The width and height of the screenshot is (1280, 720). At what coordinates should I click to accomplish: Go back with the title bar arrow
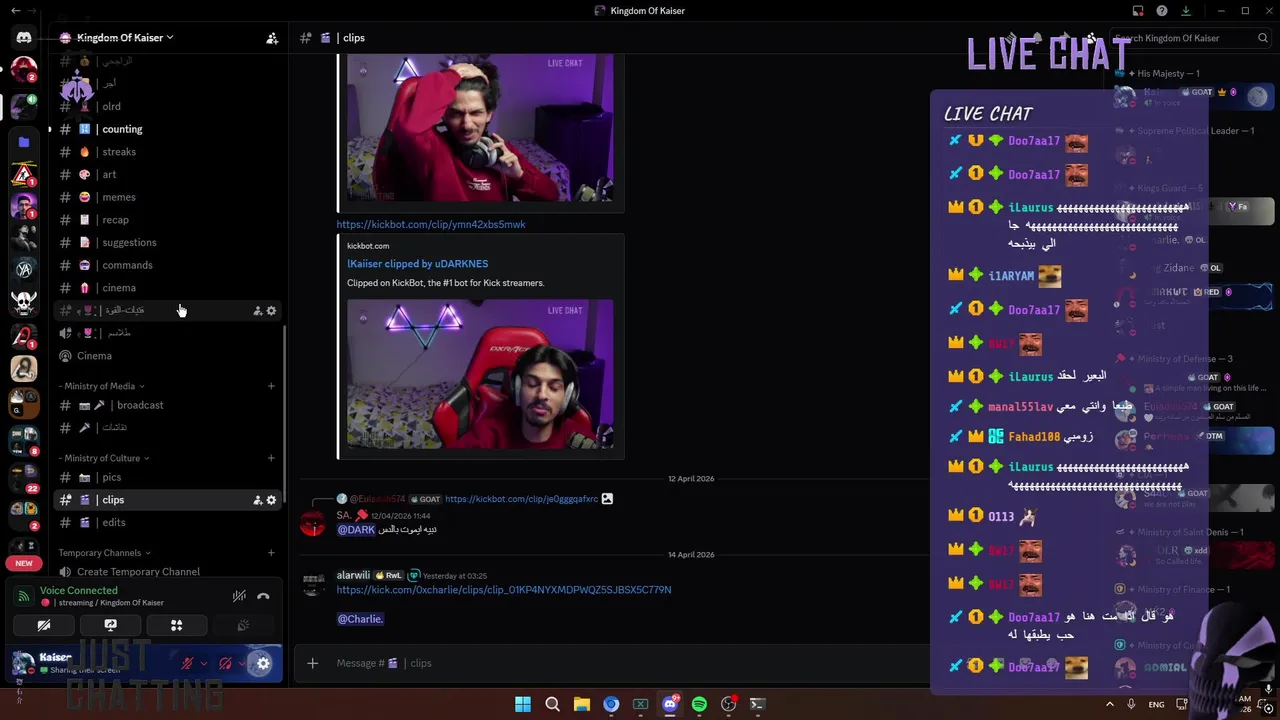pyautogui.click(x=15, y=11)
